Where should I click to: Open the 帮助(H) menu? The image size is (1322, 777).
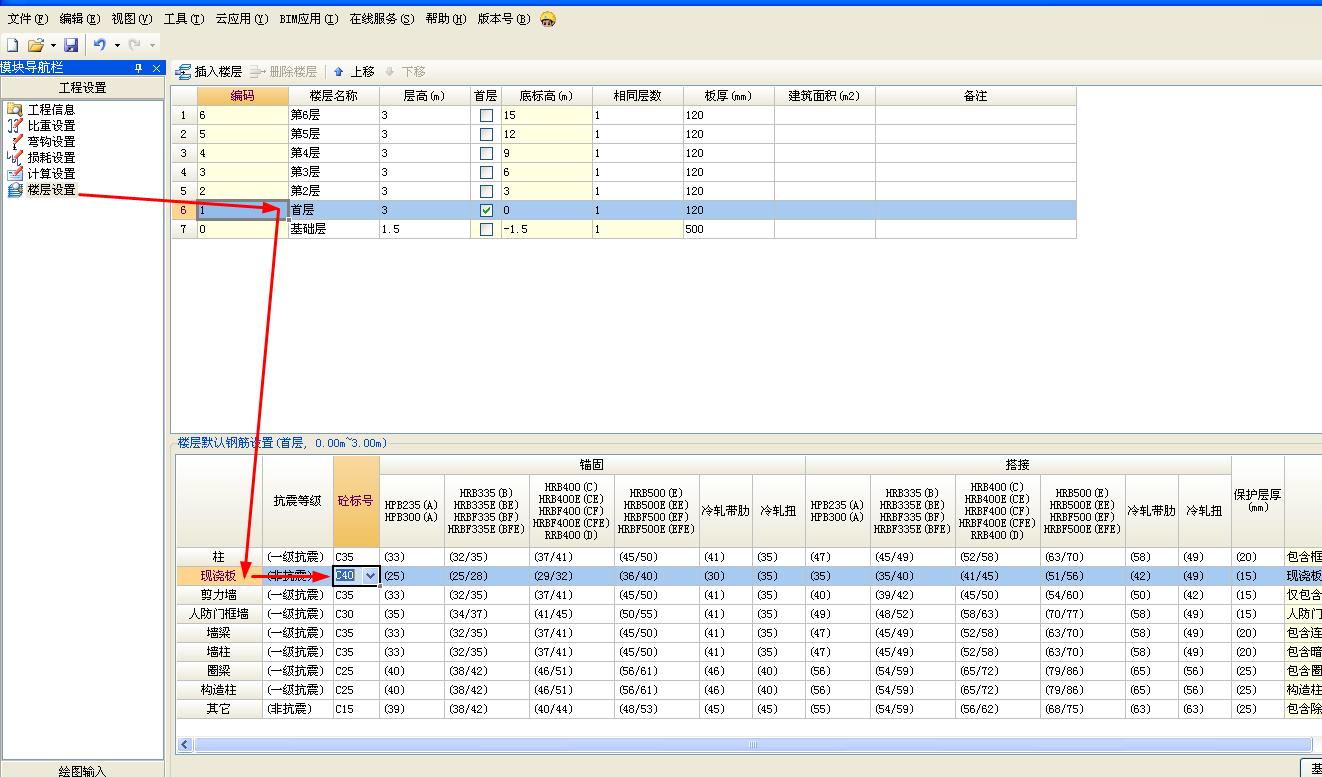445,19
